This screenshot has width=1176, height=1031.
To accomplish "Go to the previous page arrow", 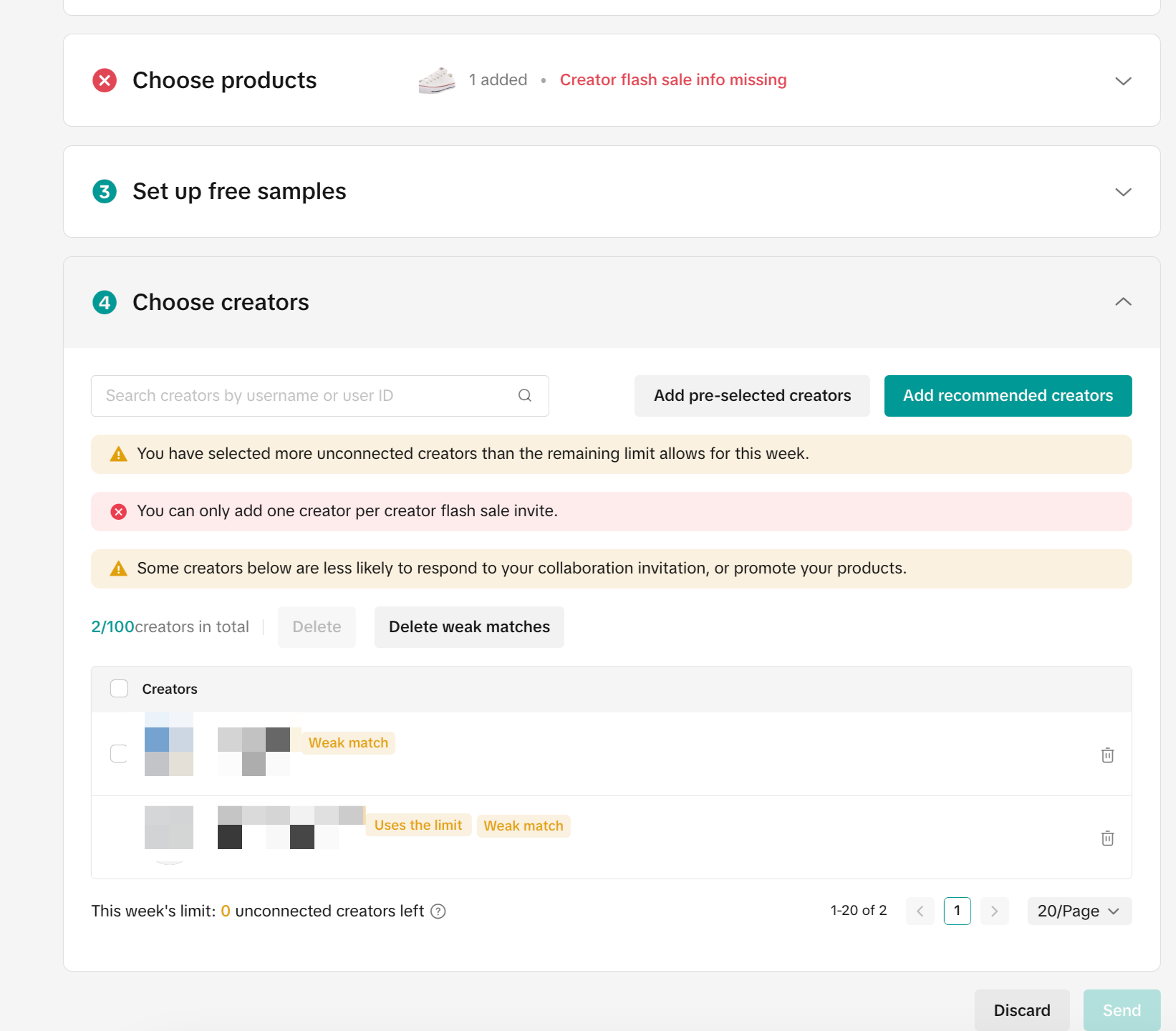I will [x=920, y=911].
